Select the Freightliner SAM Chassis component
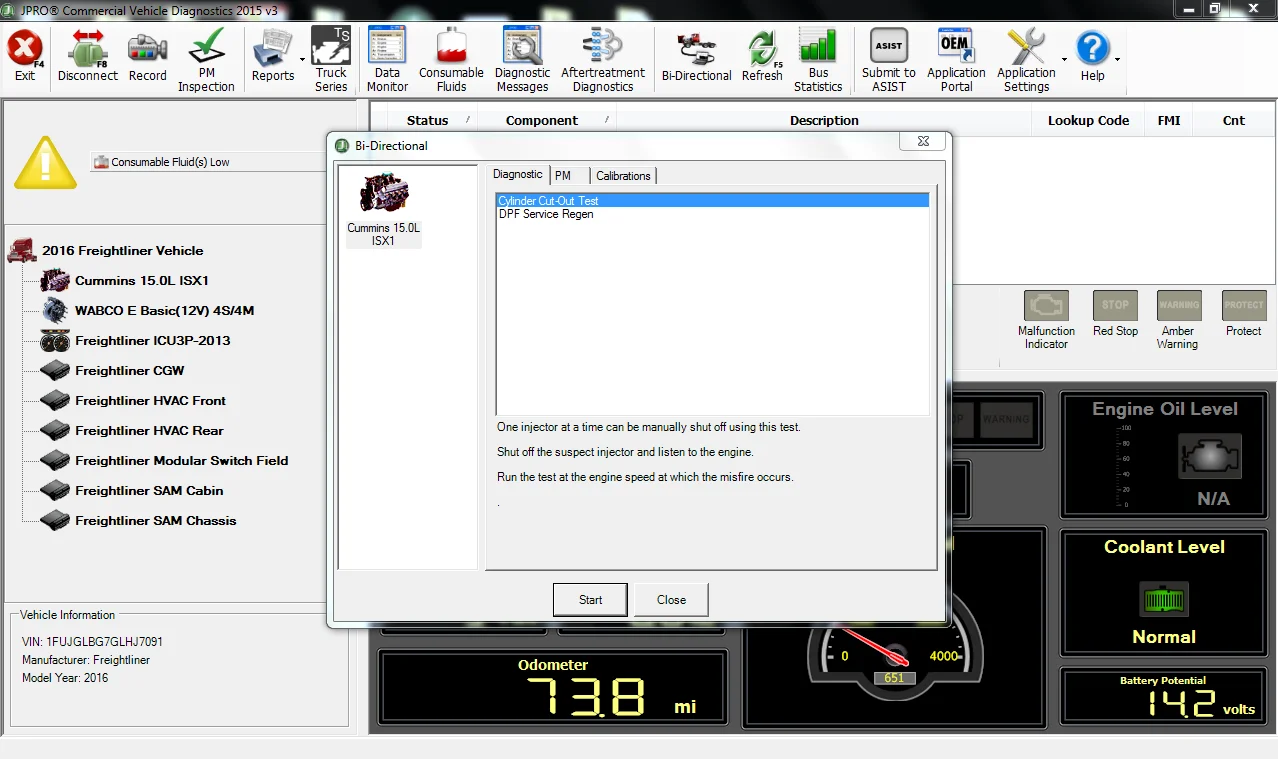The height and width of the screenshot is (759, 1278). [156, 521]
